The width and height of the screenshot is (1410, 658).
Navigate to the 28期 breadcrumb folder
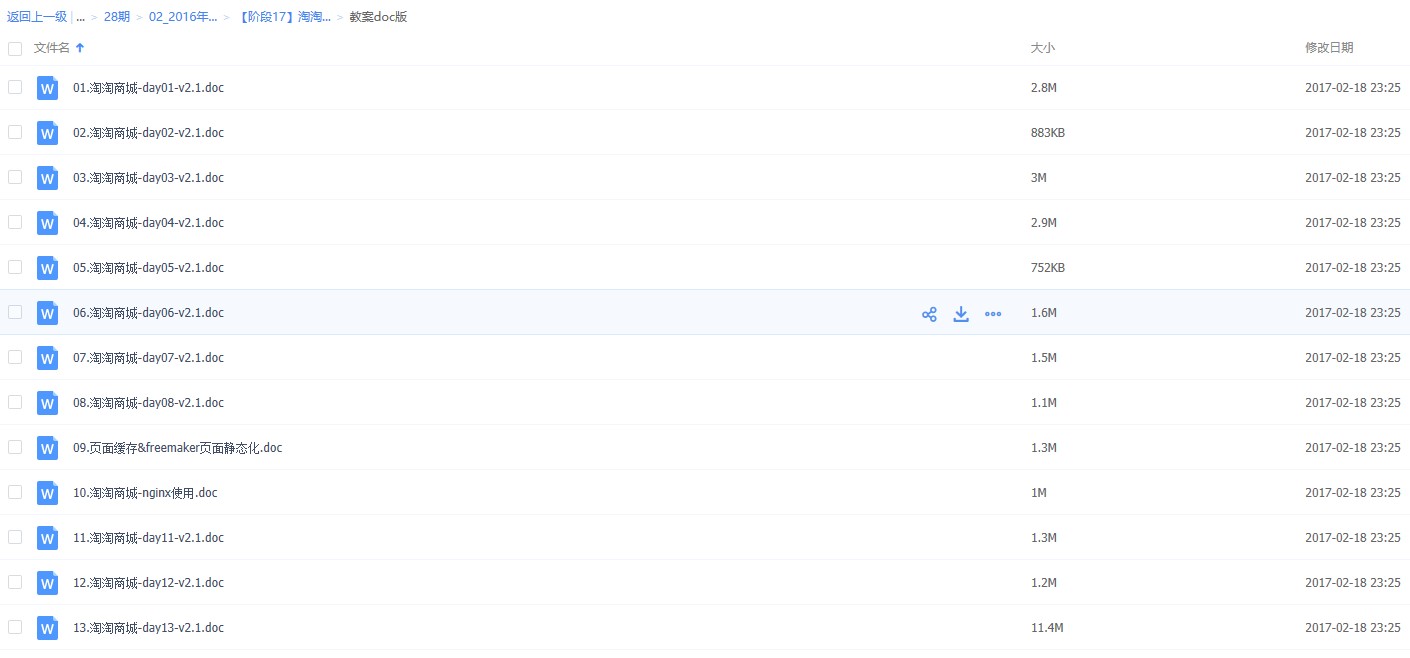(x=117, y=17)
